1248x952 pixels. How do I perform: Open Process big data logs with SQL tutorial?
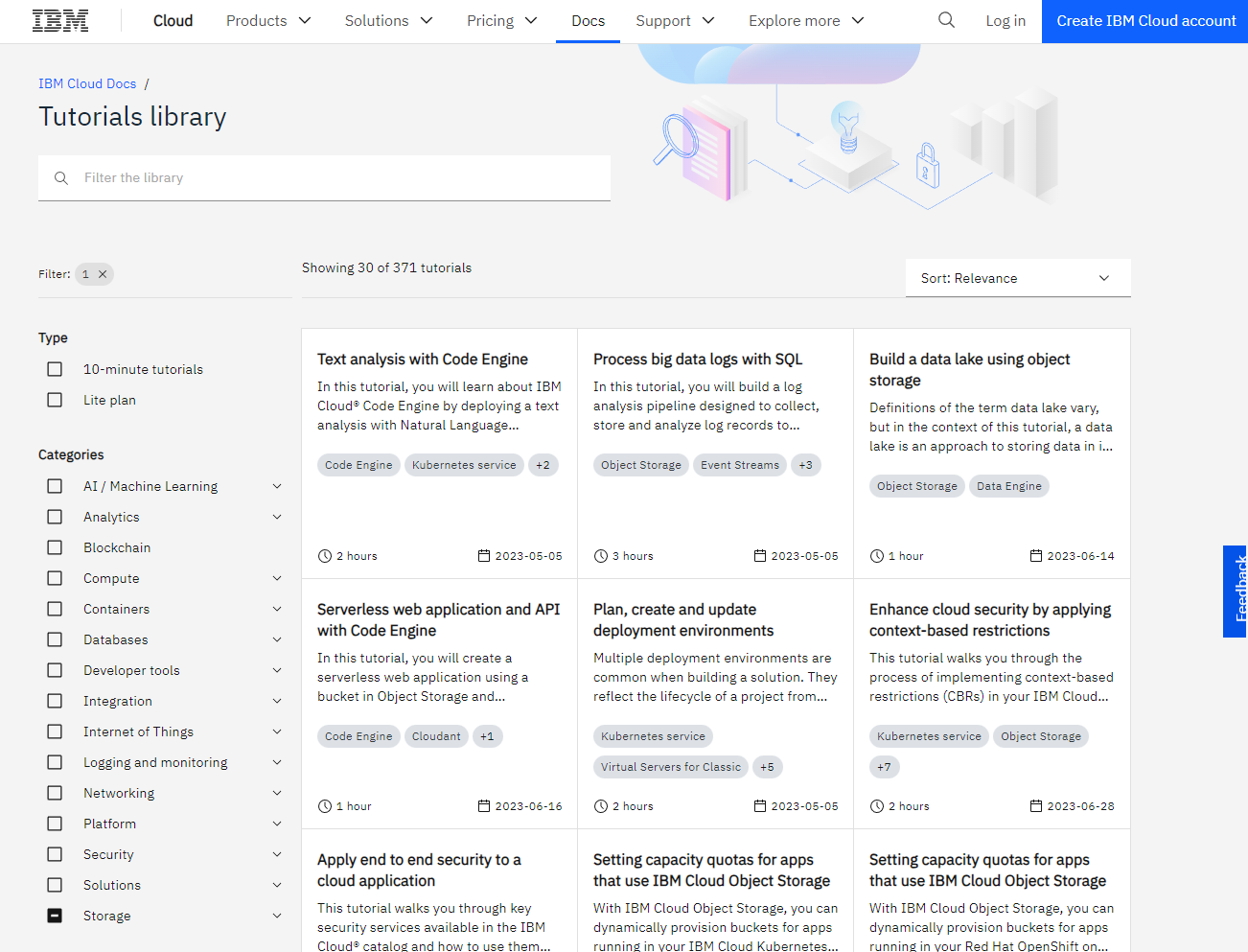click(x=698, y=360)
